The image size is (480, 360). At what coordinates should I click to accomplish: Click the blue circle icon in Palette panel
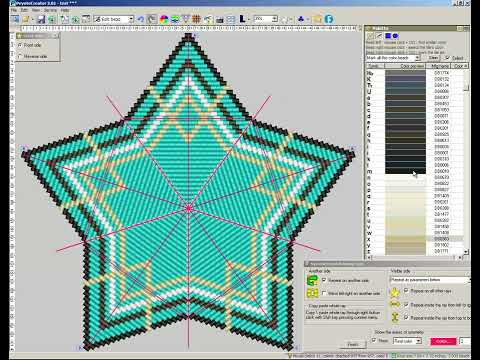[x=395, y=36]
